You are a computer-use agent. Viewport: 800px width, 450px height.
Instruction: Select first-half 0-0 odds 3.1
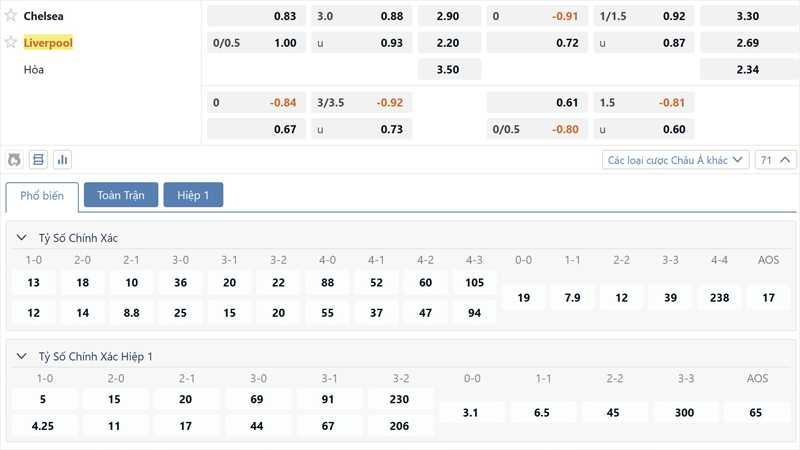point(473,412)
